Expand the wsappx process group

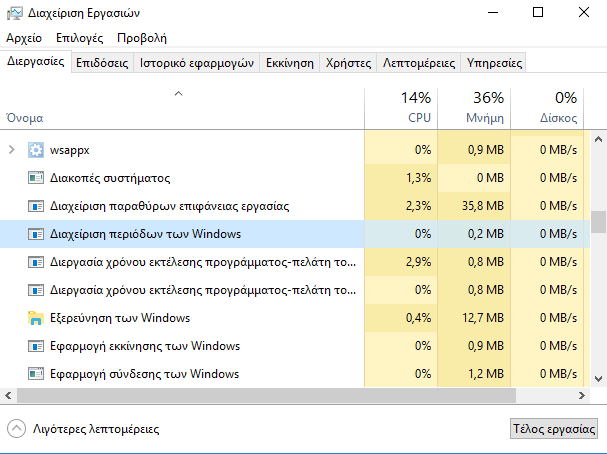coord(12,150)
